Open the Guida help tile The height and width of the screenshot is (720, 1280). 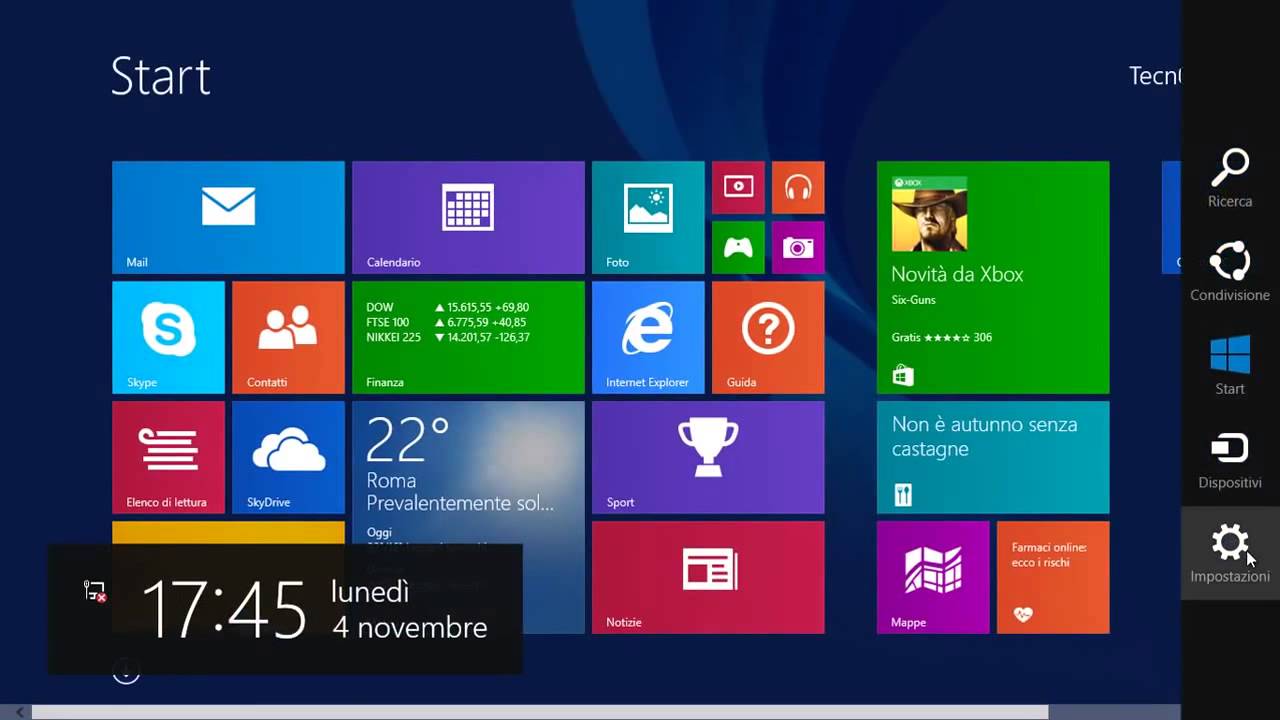tap(768, 337)
